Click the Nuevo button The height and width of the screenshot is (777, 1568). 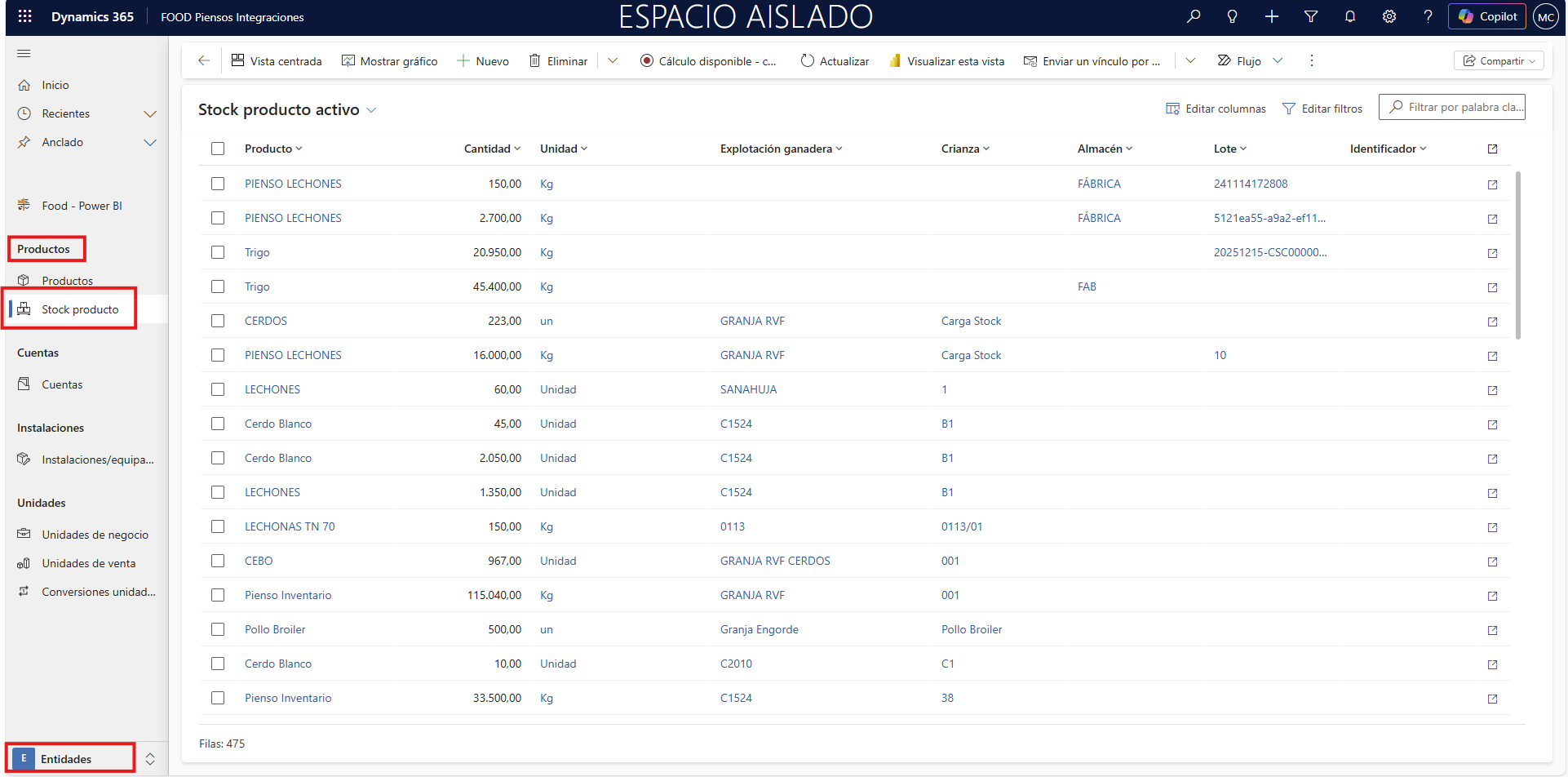pos(483,61)
